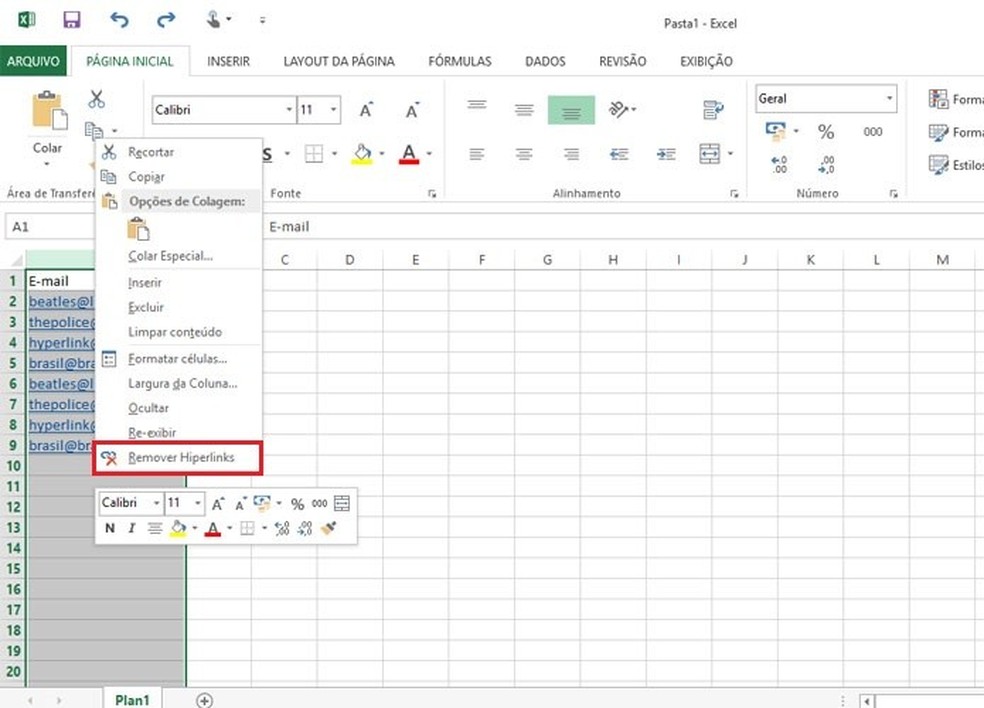The height and width of the screenshot is (708, 984).
Task: Click the Center alignment icon in ribbon
Action: [x=524, y=153]
